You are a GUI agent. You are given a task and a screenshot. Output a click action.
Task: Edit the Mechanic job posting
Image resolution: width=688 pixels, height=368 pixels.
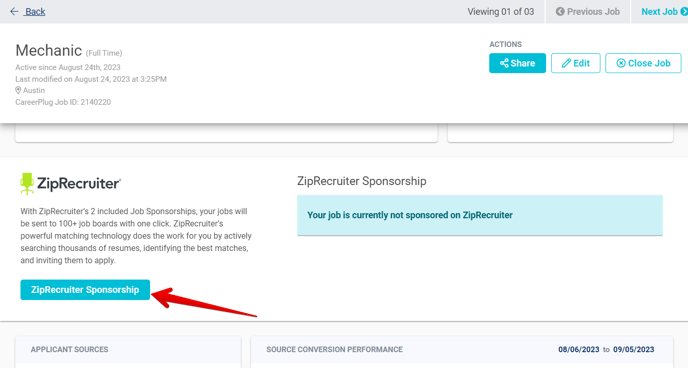click(575, 63)
